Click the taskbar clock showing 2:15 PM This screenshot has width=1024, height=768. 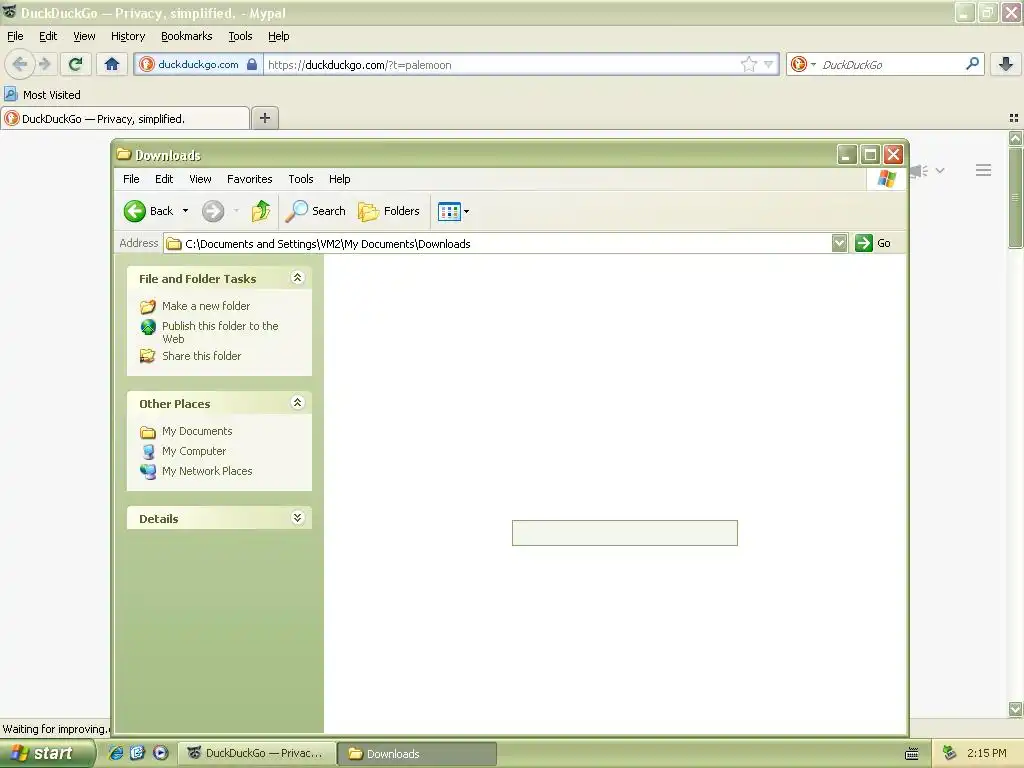986,753
